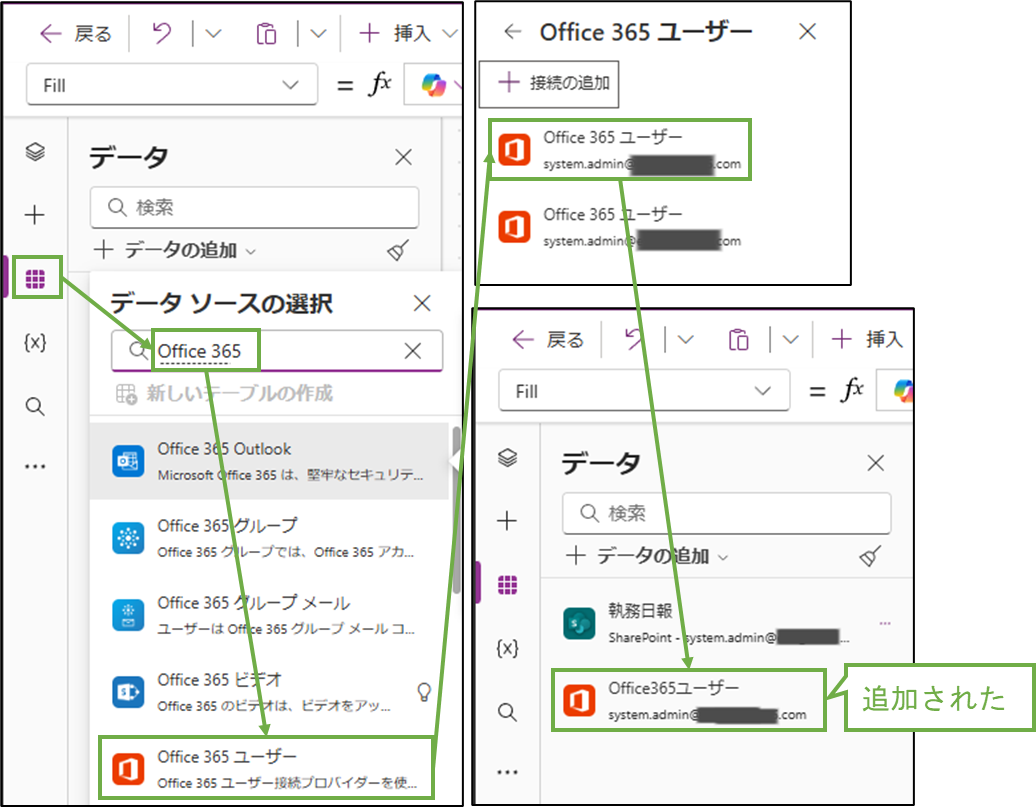The image size is (1036, 807).
Task: Select the first Office 365 ユーザー connection
Action: pos(620,149)
